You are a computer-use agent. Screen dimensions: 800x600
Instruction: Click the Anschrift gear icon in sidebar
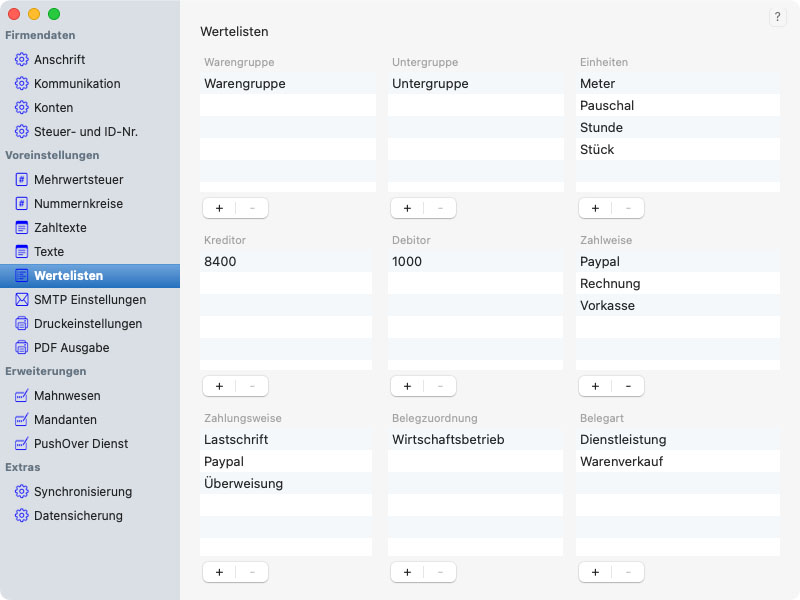[x=22, y=60]
